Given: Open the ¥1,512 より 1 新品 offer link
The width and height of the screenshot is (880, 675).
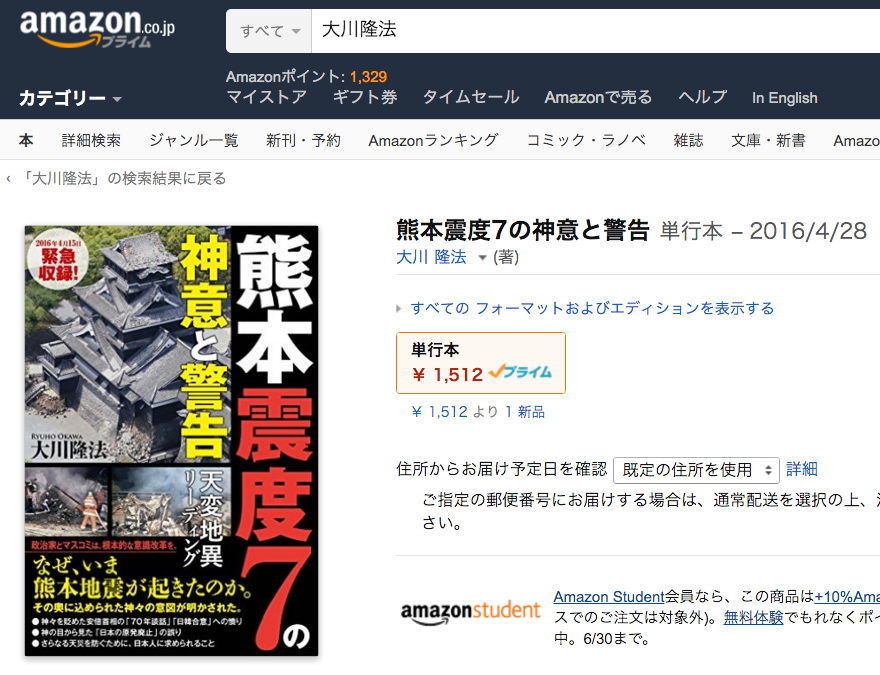Looking at the screenshot, I should coord(478,412).
